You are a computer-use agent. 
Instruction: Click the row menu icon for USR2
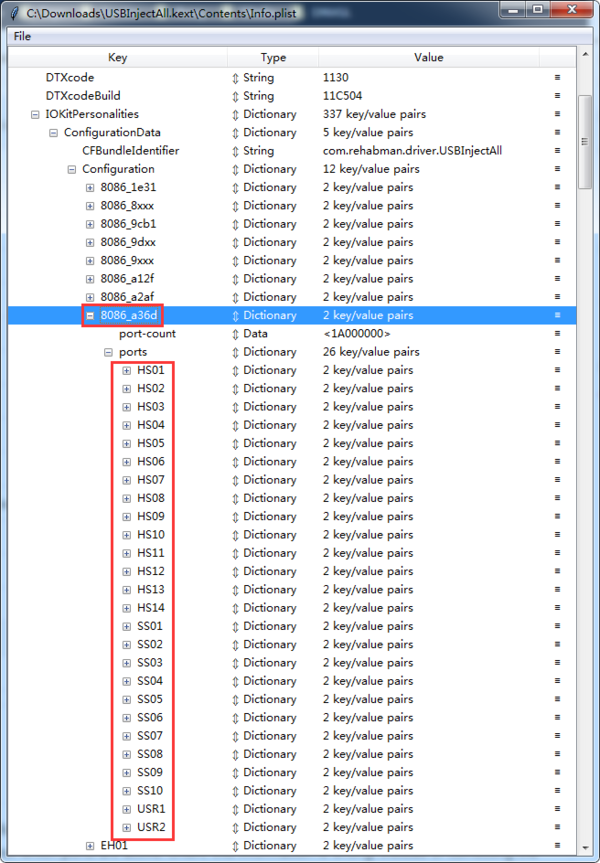point(557,827)
